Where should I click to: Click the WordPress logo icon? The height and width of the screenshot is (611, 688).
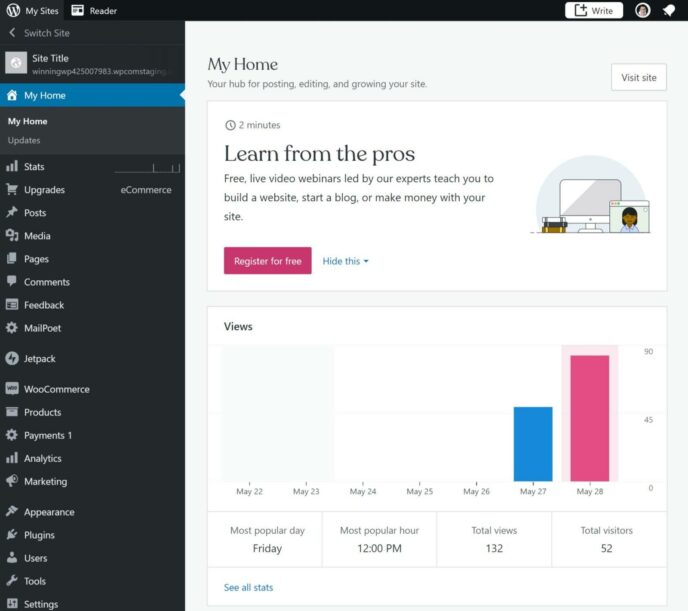(13, 10)
